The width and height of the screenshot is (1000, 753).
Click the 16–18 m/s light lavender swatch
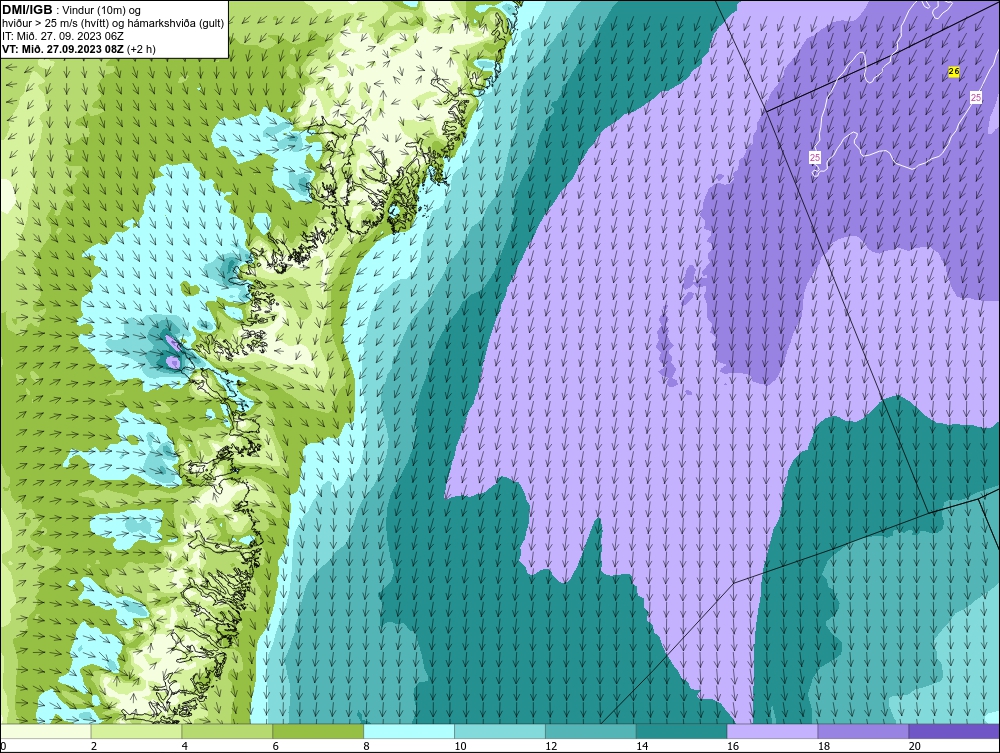coord(772,731)
